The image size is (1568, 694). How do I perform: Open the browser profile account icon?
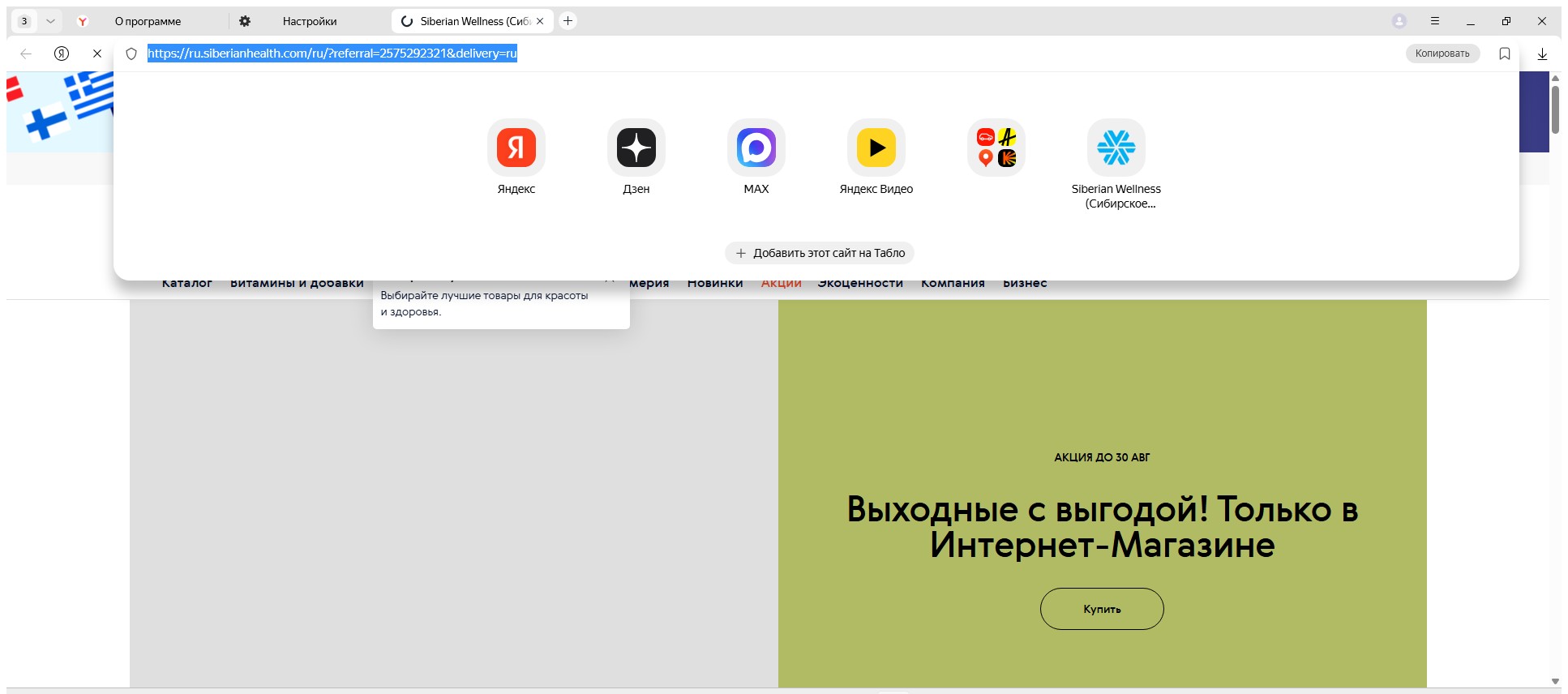tap(1399, 21)
